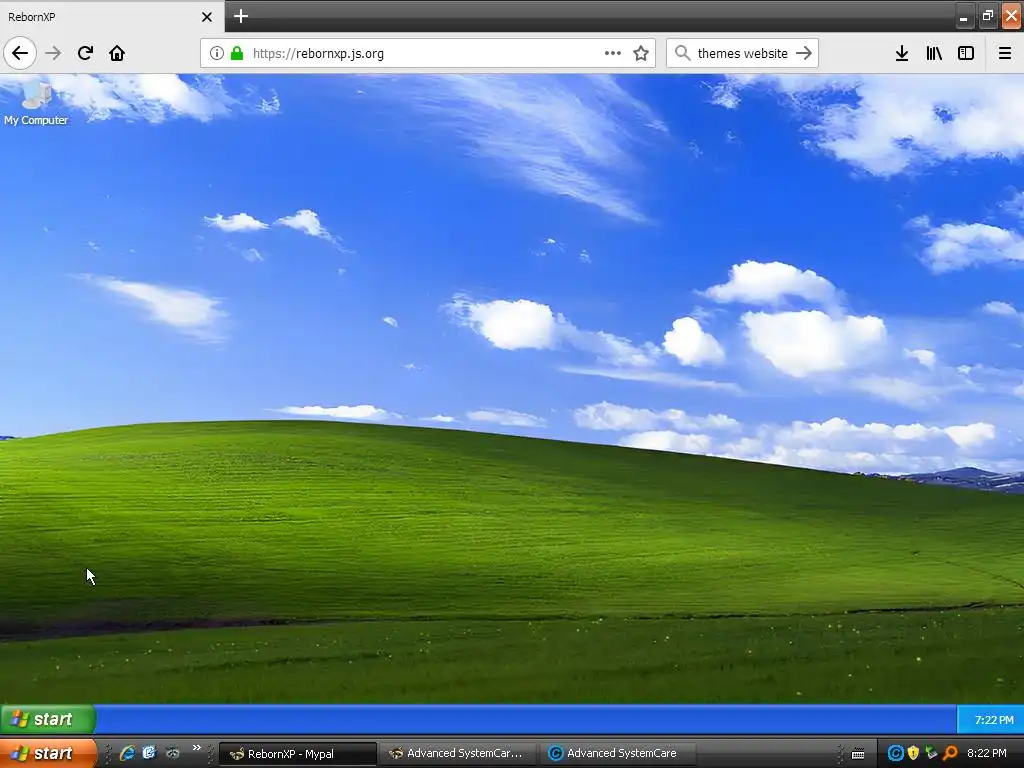Click the system clock showing 8:22 PM

tap(986, 754)
